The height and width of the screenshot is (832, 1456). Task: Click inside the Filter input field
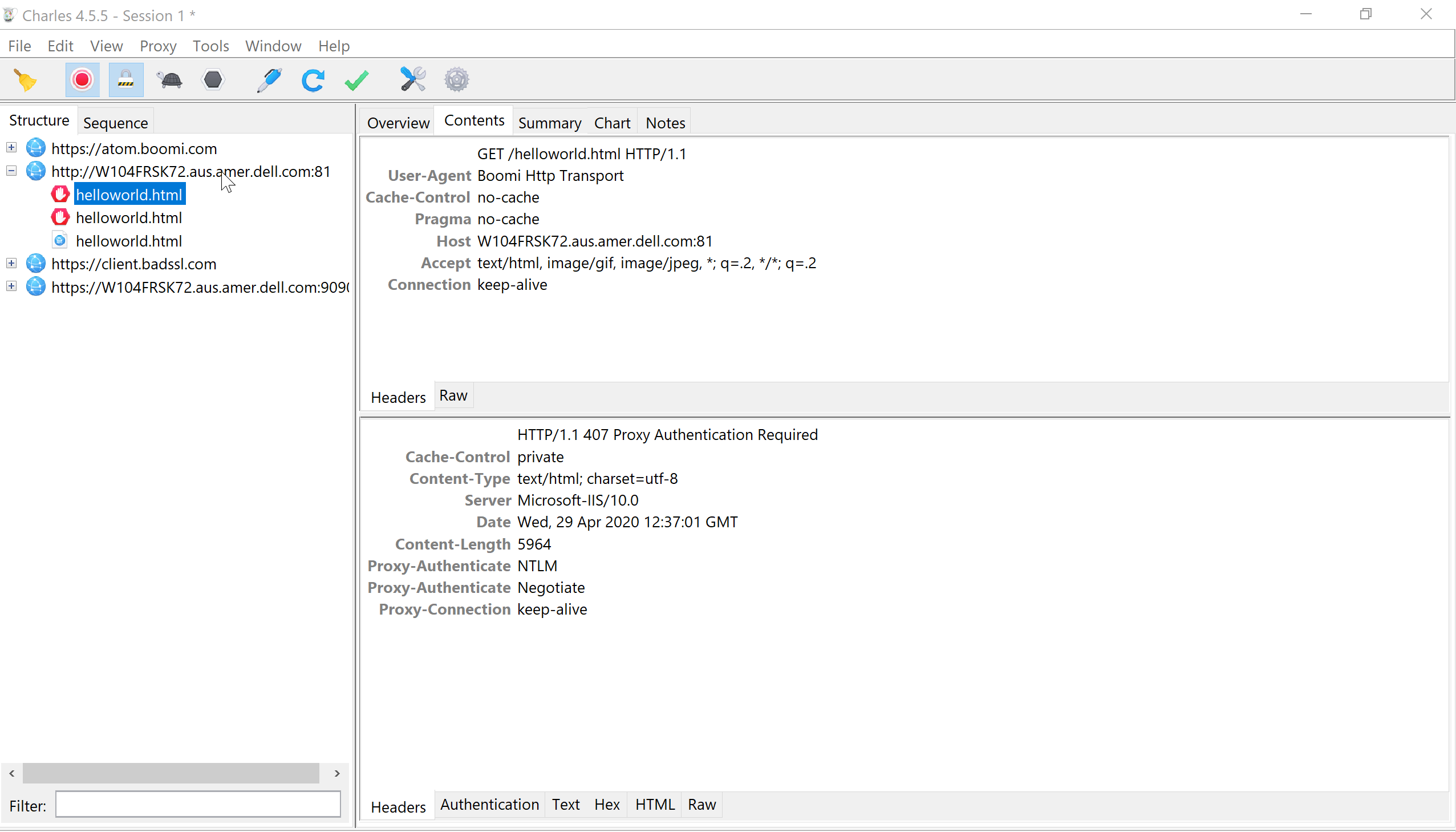pyautogui.click(x=197, y=803)
